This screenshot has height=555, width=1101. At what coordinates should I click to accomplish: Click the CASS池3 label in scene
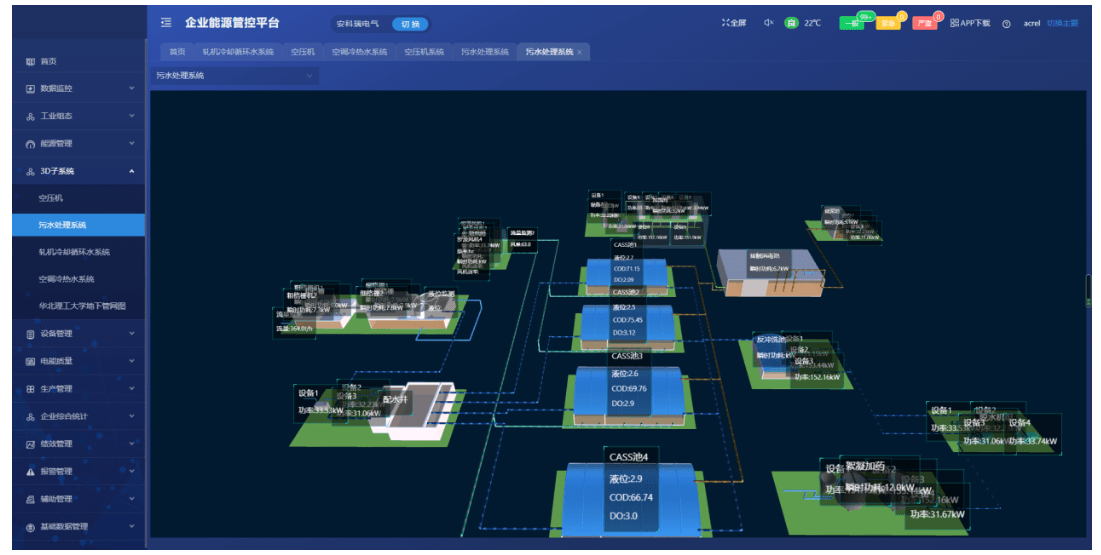pyautogui.click(x=626, y=356)
